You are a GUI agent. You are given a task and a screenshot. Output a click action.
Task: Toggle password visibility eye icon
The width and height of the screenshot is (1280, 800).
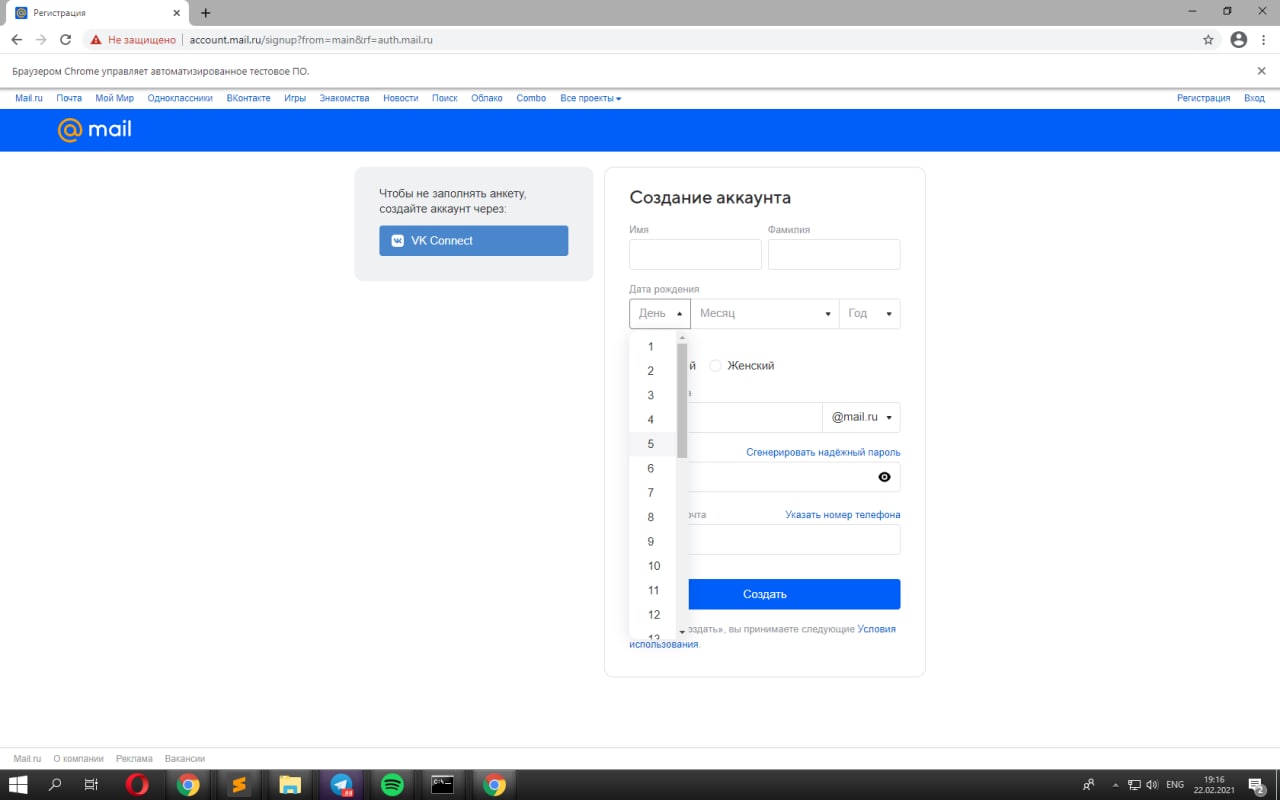coord(884,477)
